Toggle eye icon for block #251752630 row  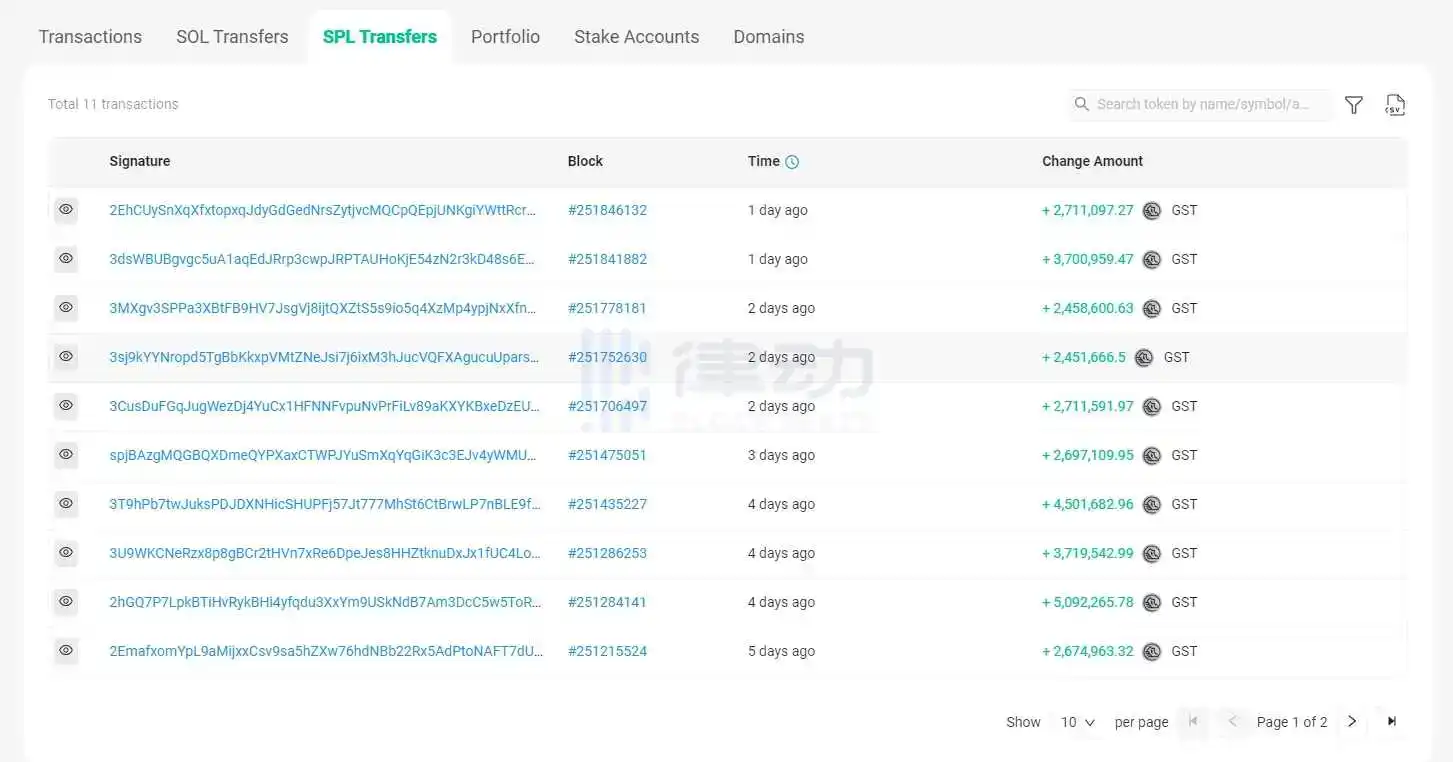pos(66,357)
